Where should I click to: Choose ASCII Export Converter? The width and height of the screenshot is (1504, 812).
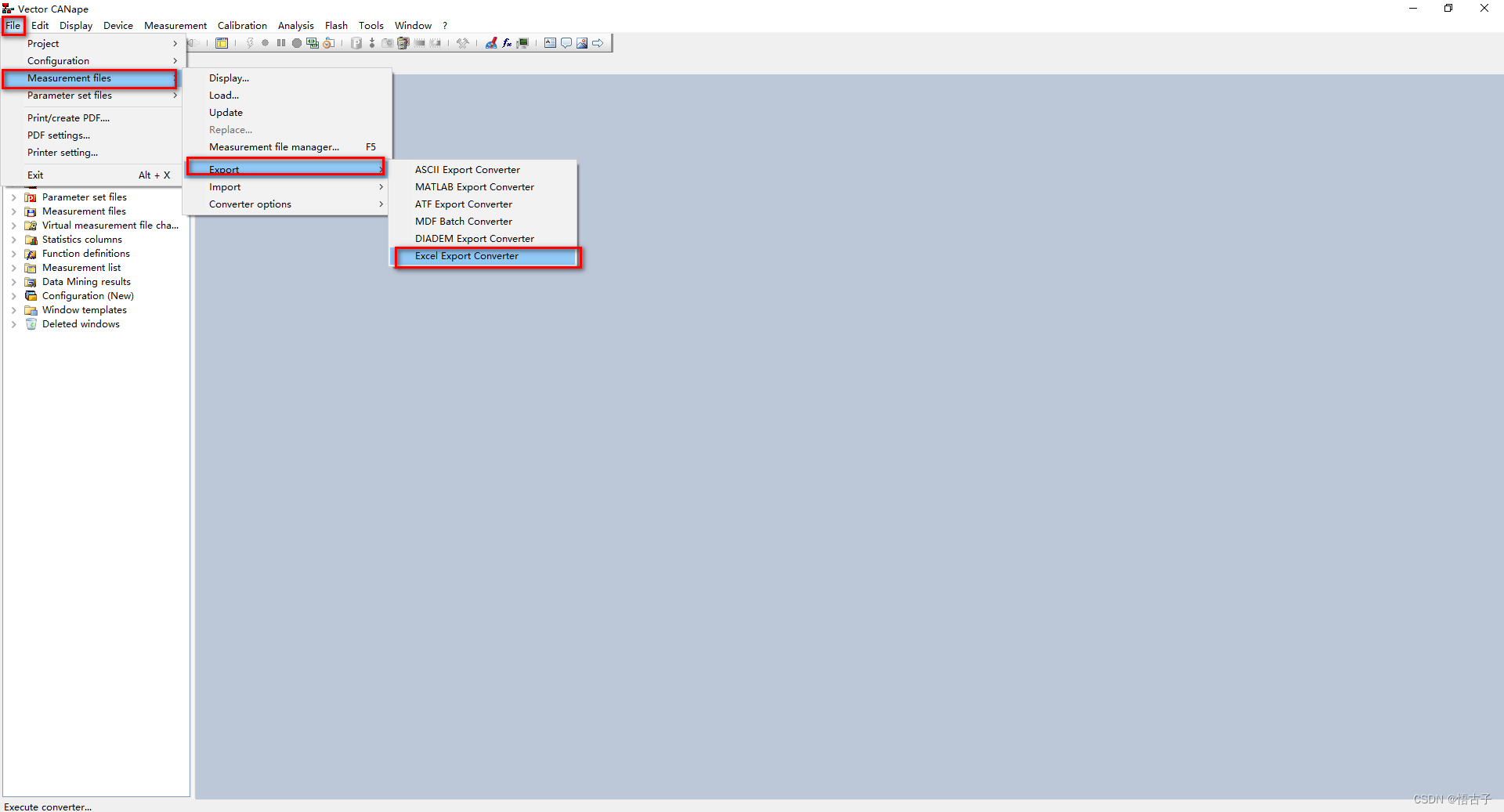483,170
